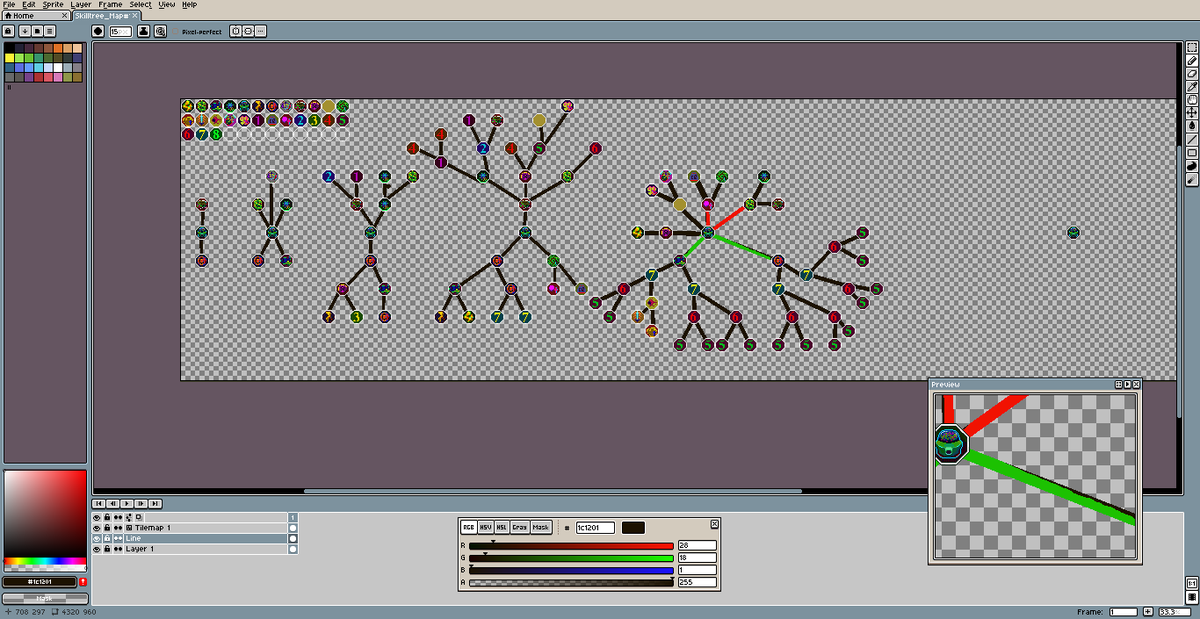
Task: Select the Pencil tool
Action: click(x=1192, y=61)
